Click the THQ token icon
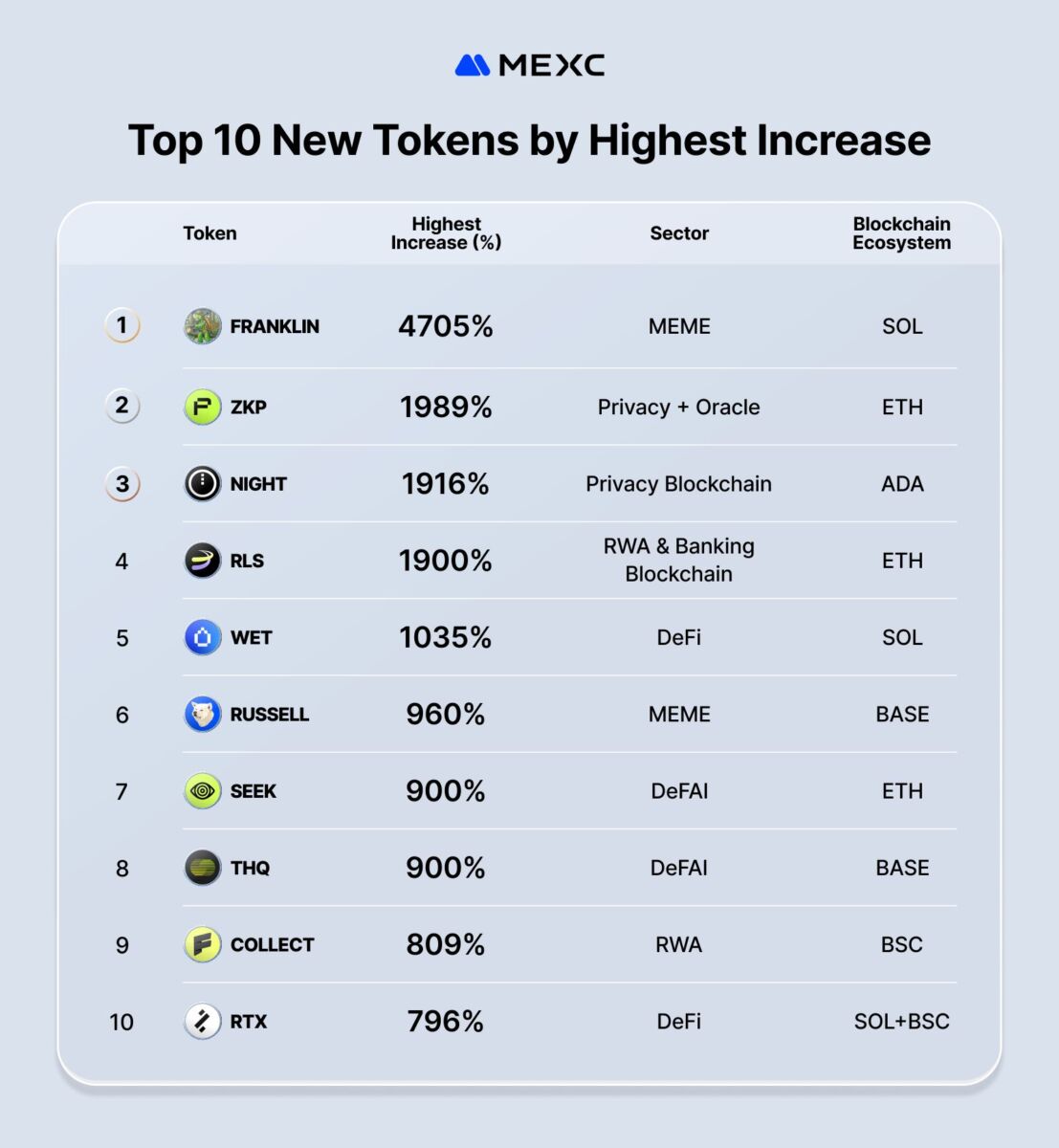This screenshot has width=1059, height=1148. (203, 868)
